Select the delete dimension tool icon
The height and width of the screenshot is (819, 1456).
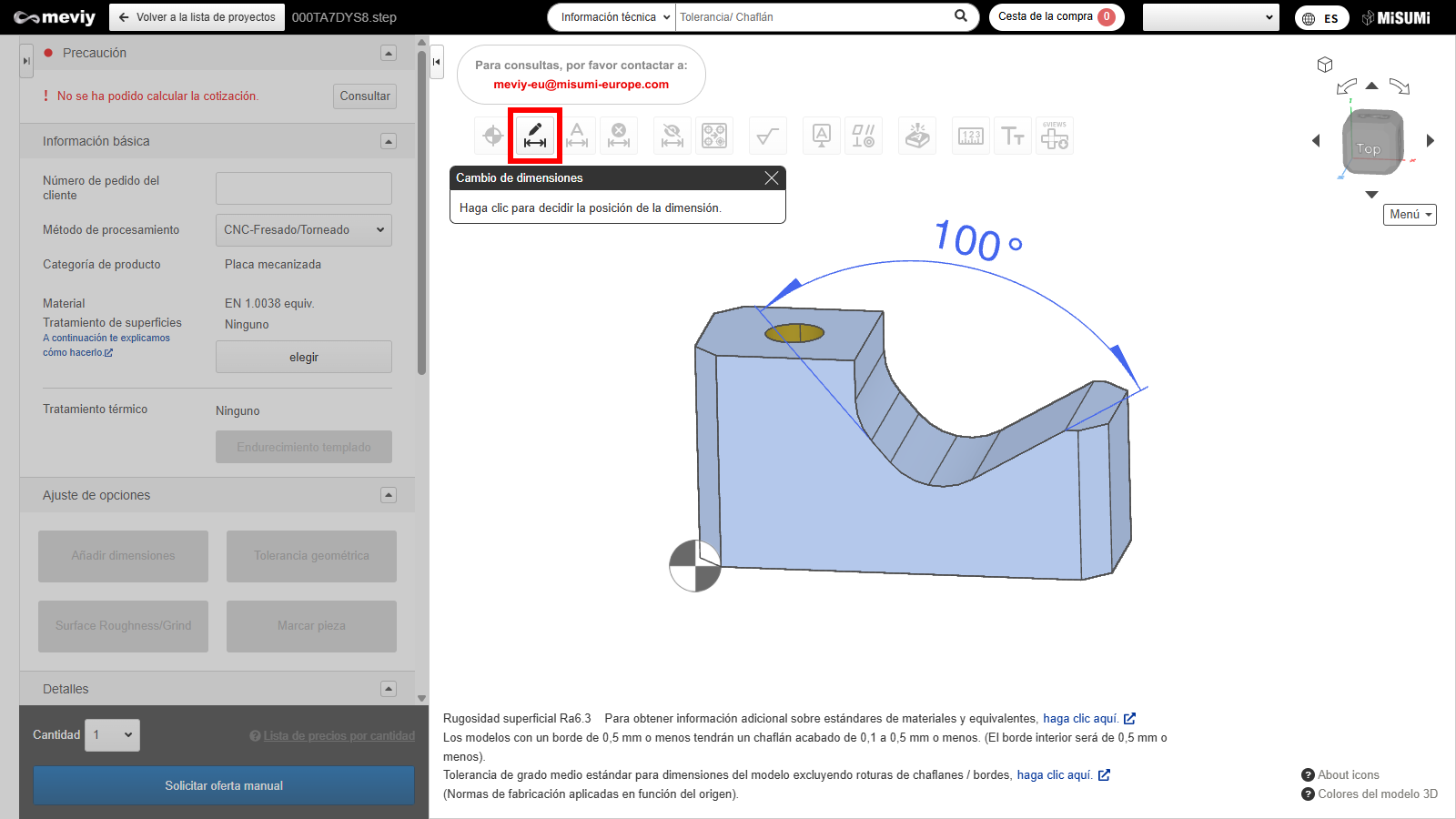tap(619, 136)
